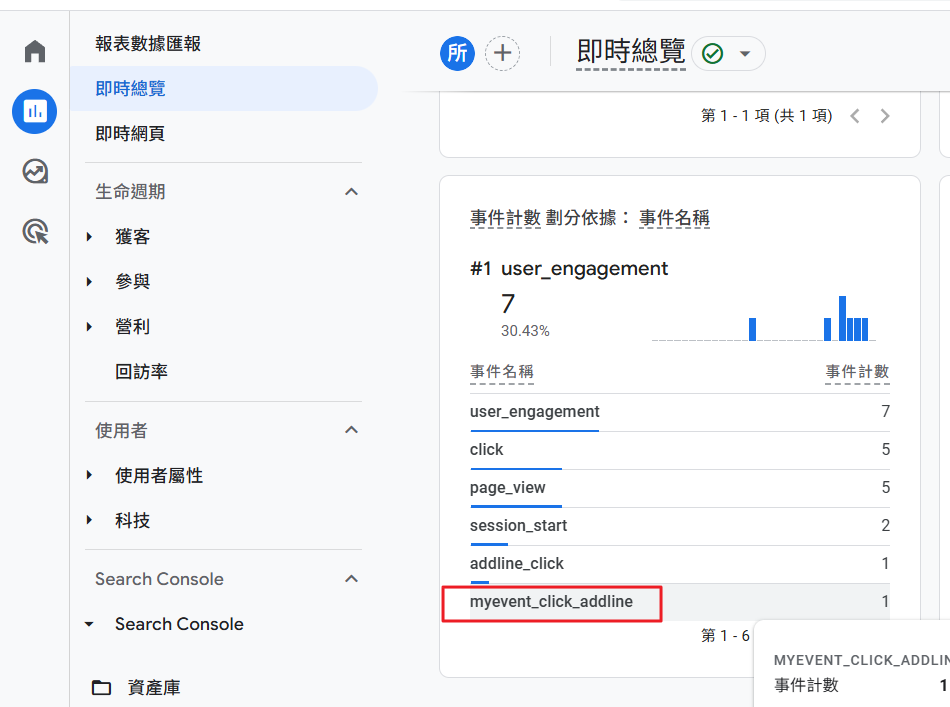Collapse the Search Console section header
This screenshot has width=950, height=707.
[351, 579]
